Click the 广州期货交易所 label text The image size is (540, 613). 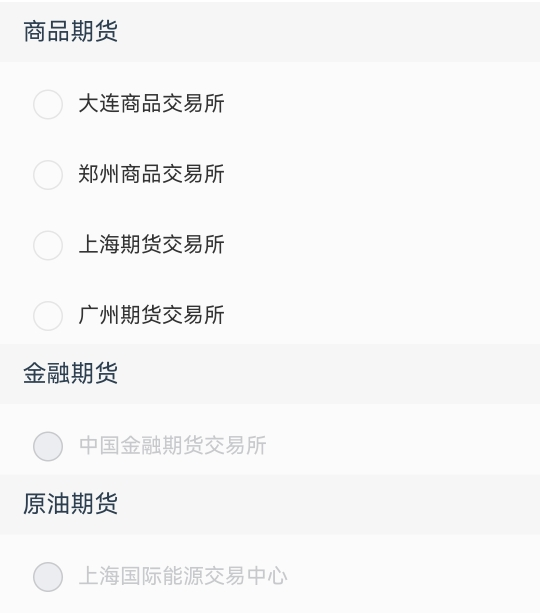tap(151, 315)
